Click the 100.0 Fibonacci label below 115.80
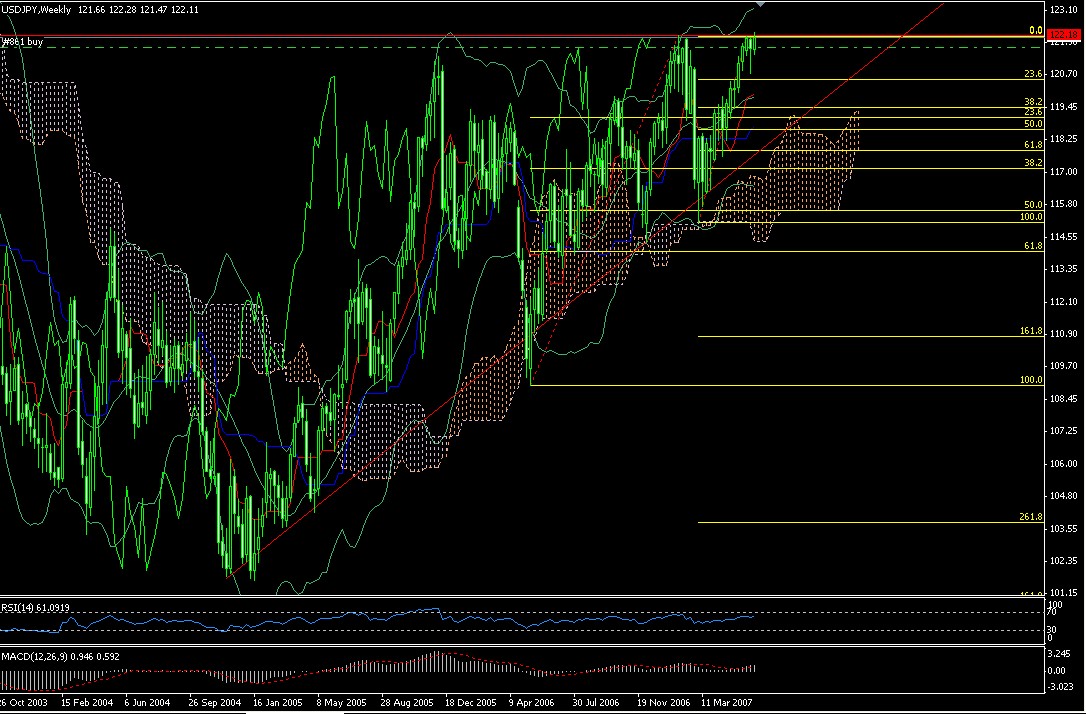 click(1031, 217)
